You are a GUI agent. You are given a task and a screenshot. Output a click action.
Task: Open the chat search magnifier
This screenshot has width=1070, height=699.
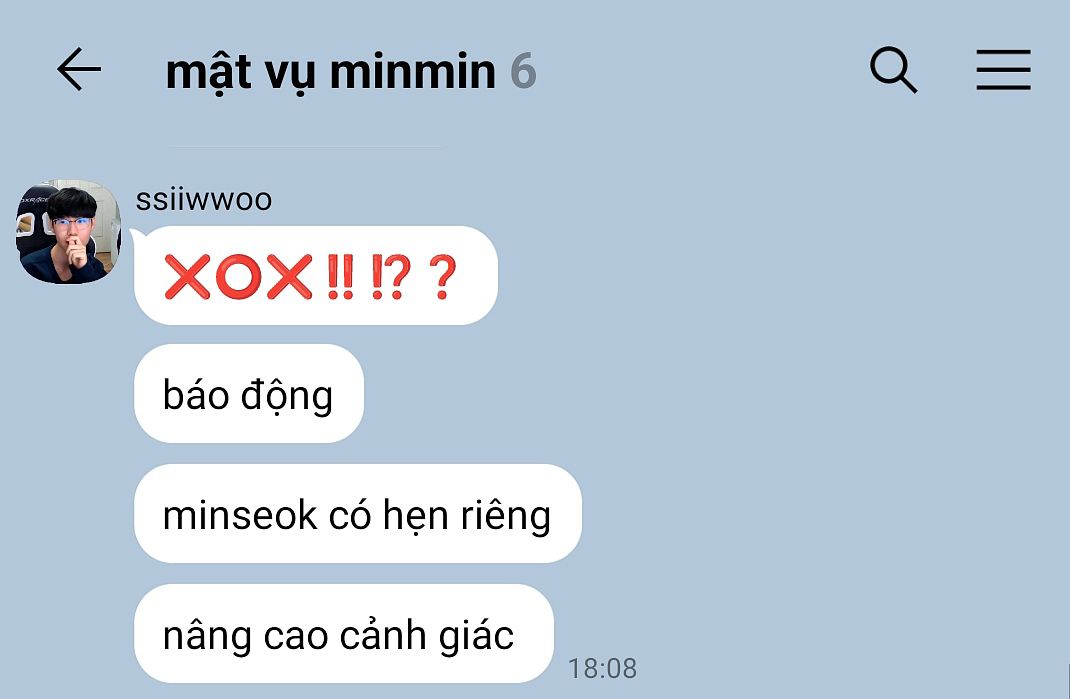pyautogui.click(x=893, y=70)
